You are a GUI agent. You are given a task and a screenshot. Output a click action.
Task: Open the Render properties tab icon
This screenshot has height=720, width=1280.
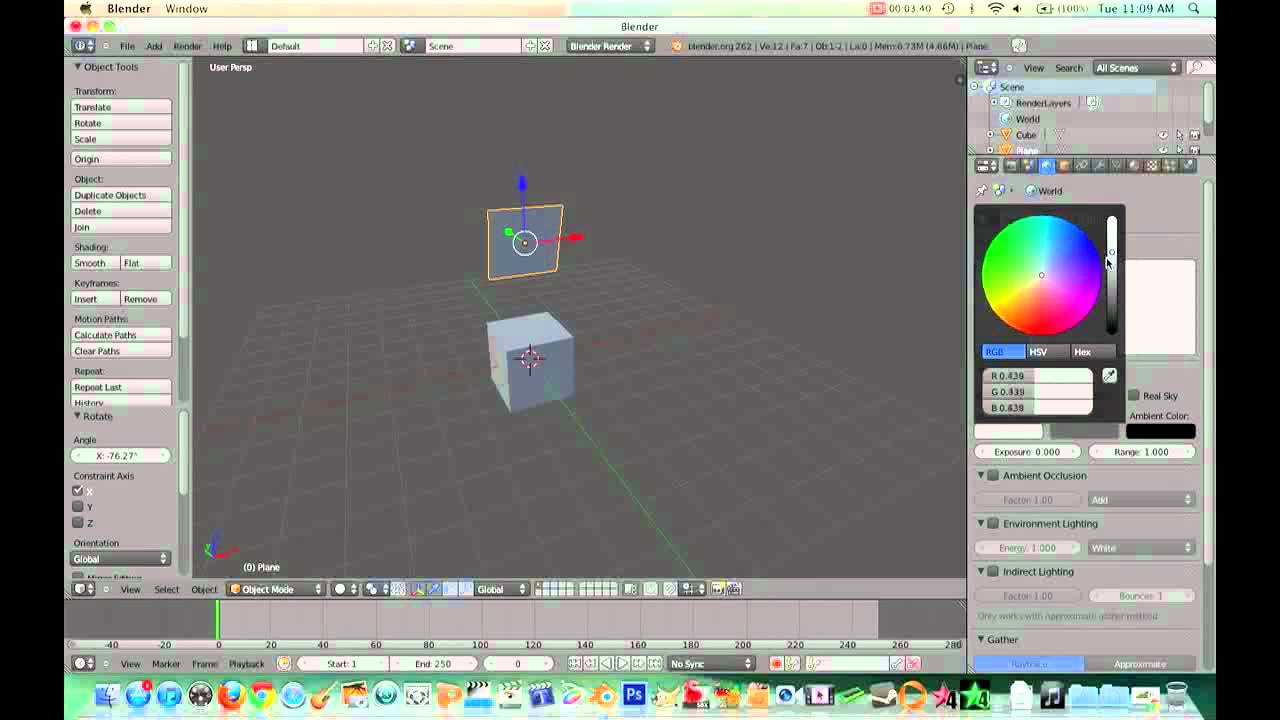coord(1011,166)
